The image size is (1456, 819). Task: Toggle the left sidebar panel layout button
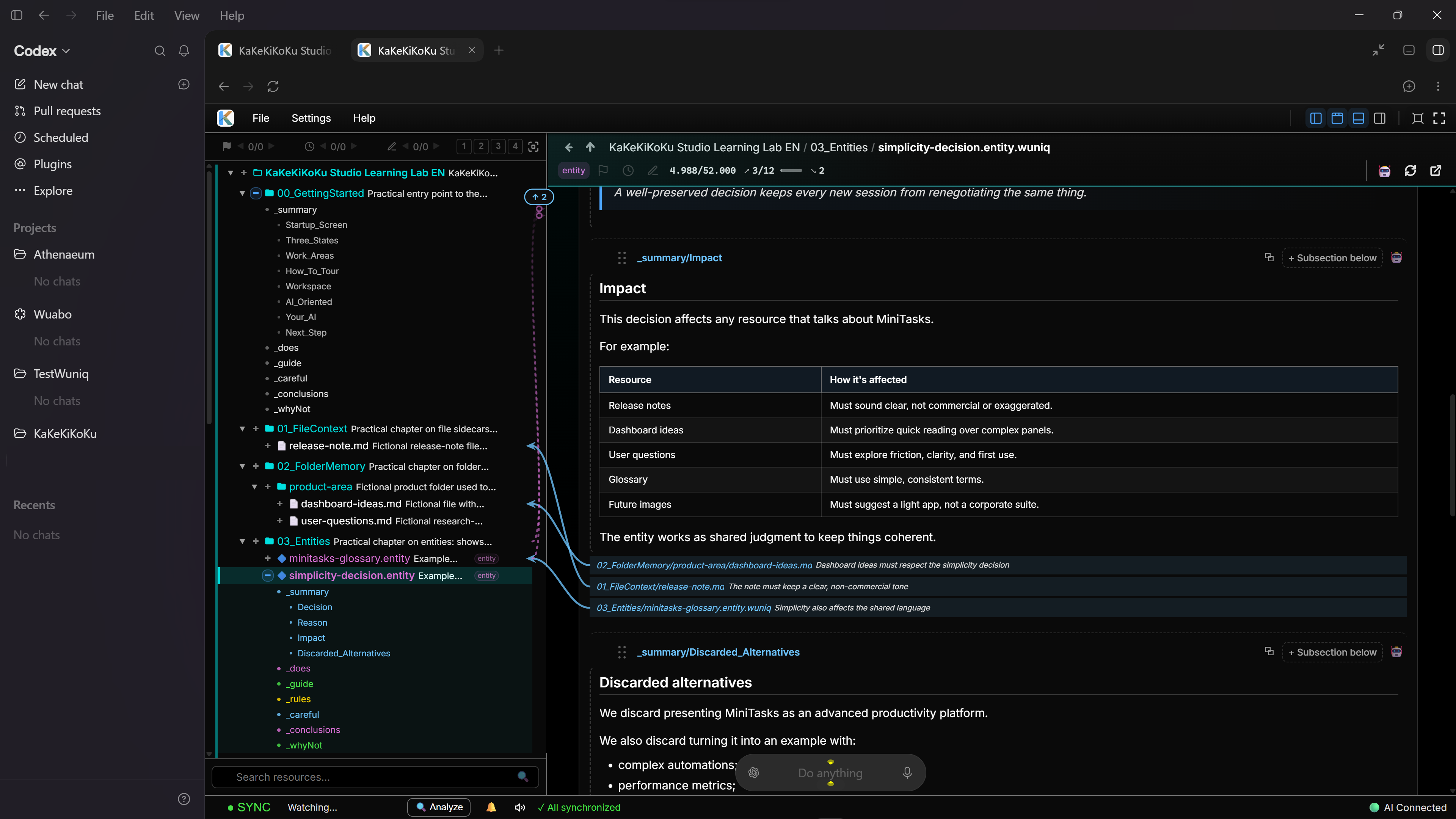[x=1316, y=118]
